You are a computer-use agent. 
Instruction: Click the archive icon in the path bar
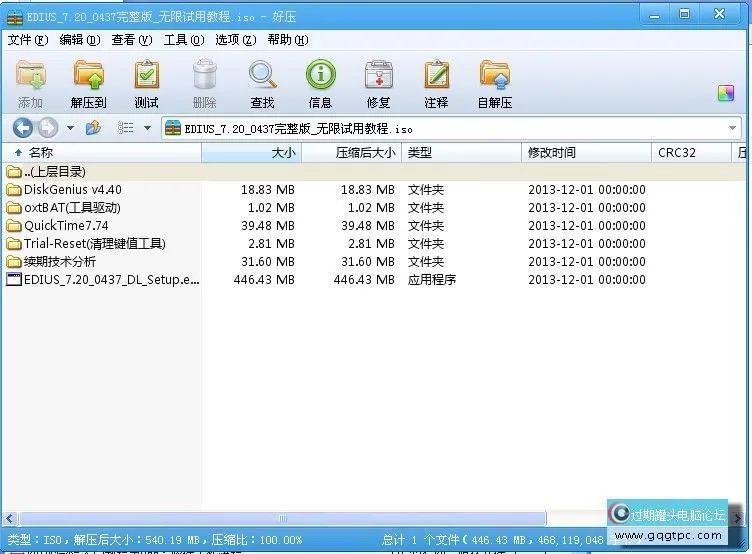pos(173,128)
